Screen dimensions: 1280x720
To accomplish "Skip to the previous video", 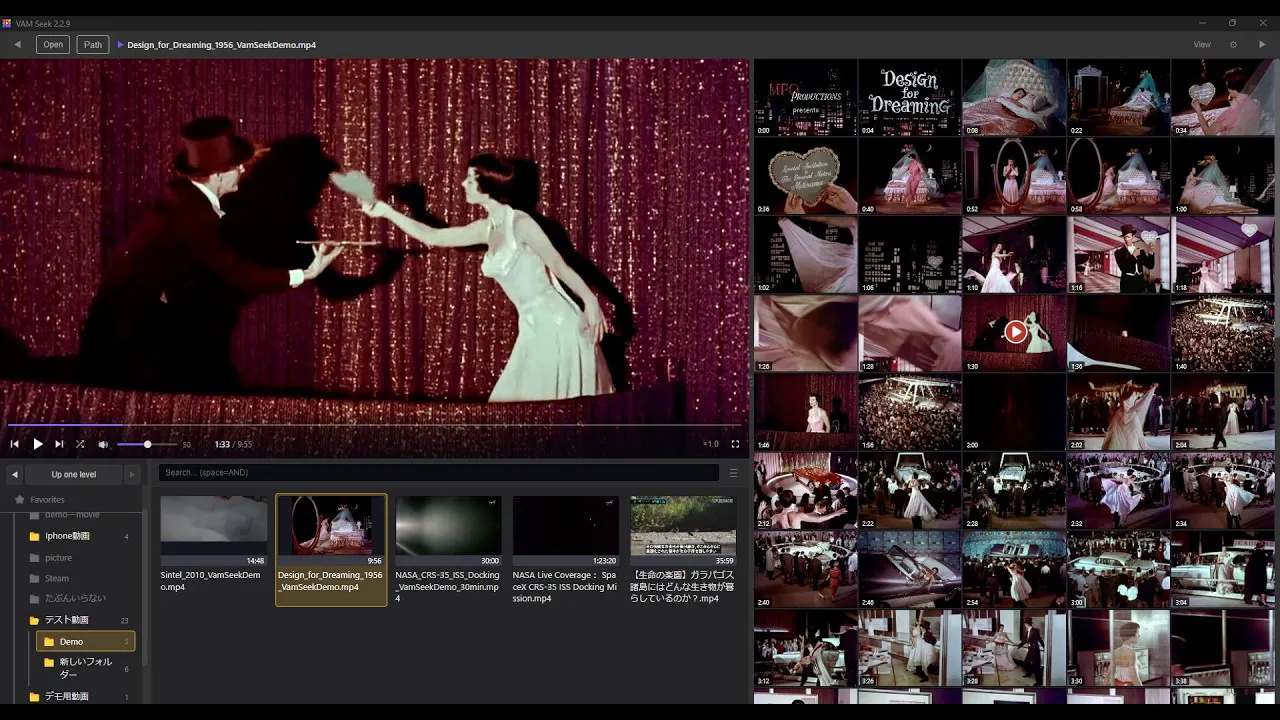I will 15,444.
